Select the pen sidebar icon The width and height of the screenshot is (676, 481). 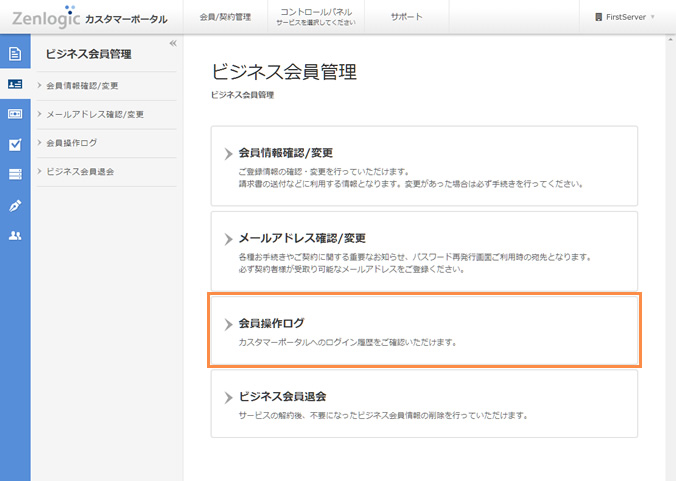(x=15, y=205)
